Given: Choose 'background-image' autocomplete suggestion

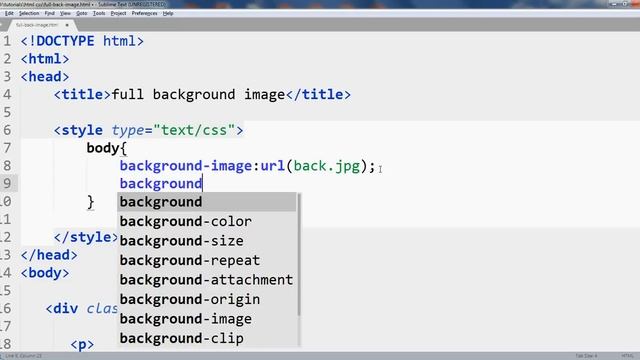Looking at the screenshot, I should point(207,319).
